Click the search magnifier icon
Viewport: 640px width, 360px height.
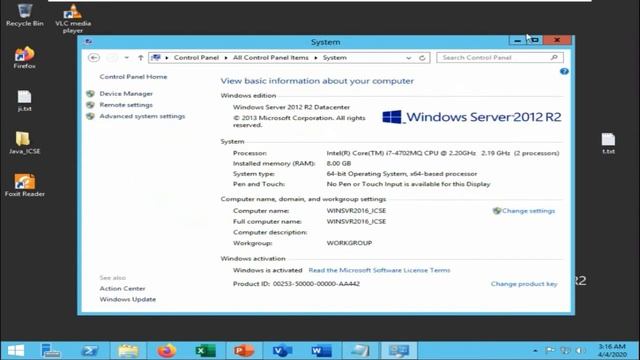tap(554, 58)
